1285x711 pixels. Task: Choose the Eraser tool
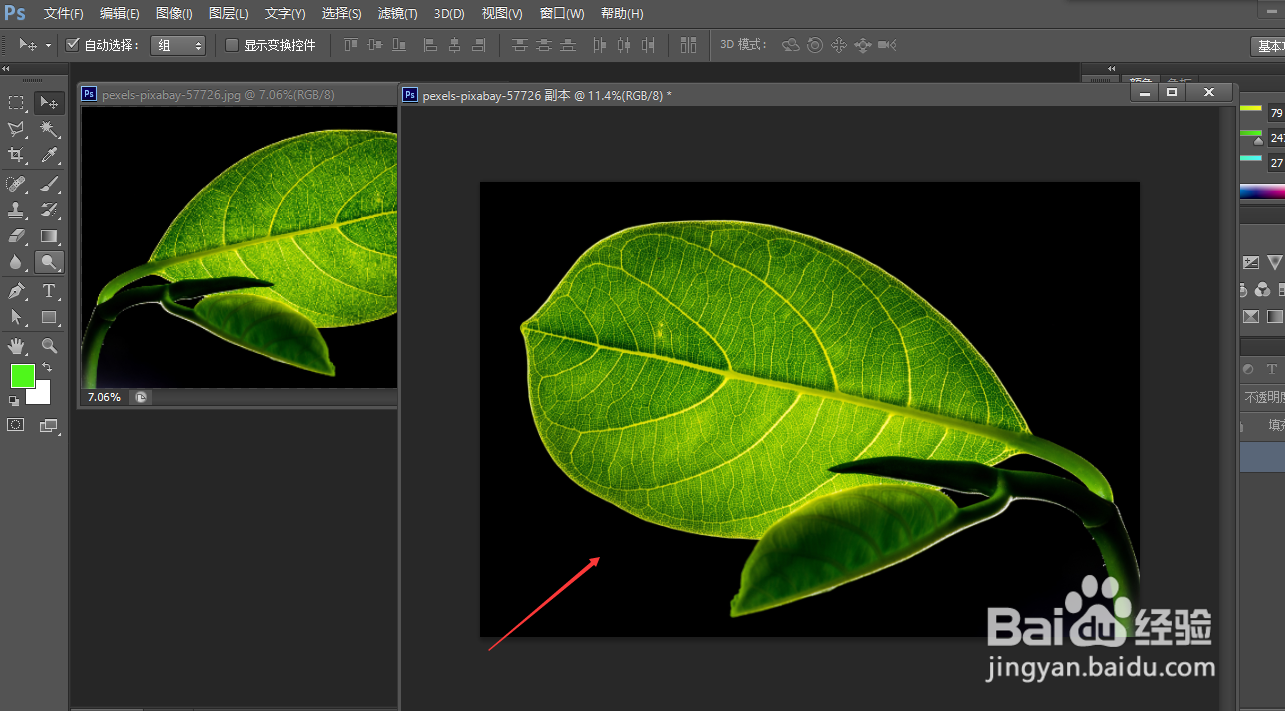pos(17,236)
